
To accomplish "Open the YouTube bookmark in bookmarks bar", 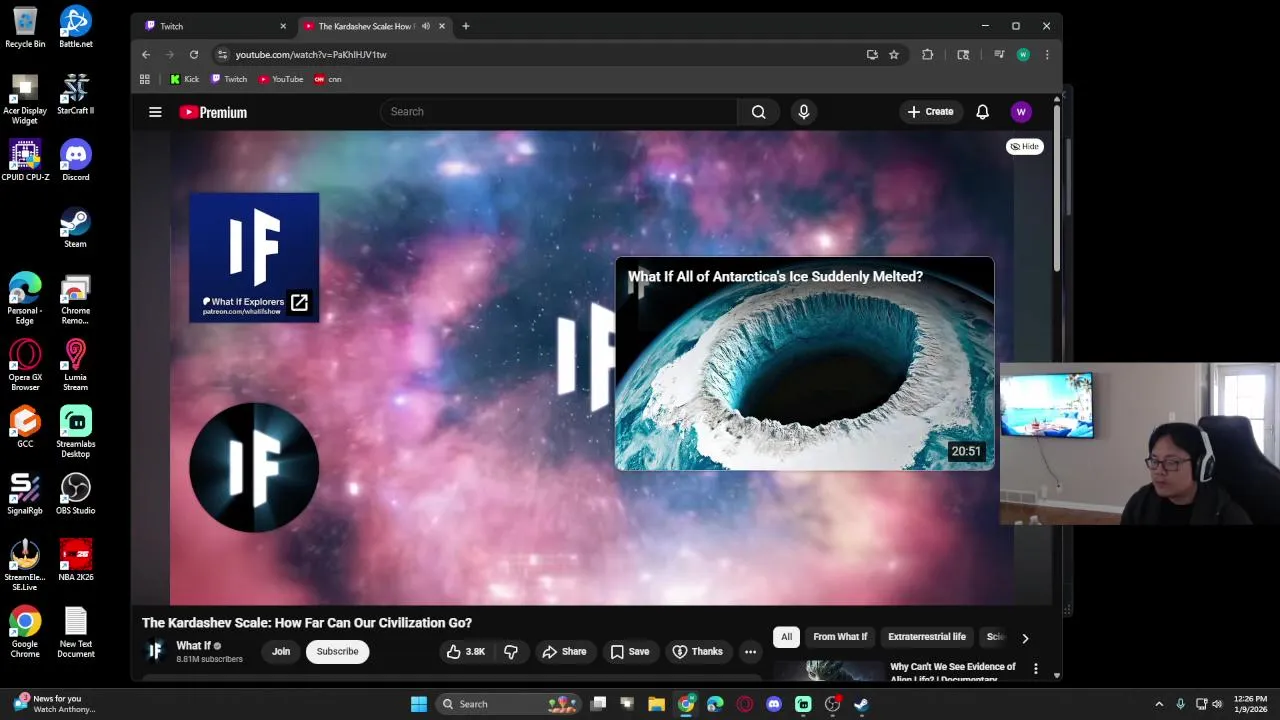I will [281, 79].
